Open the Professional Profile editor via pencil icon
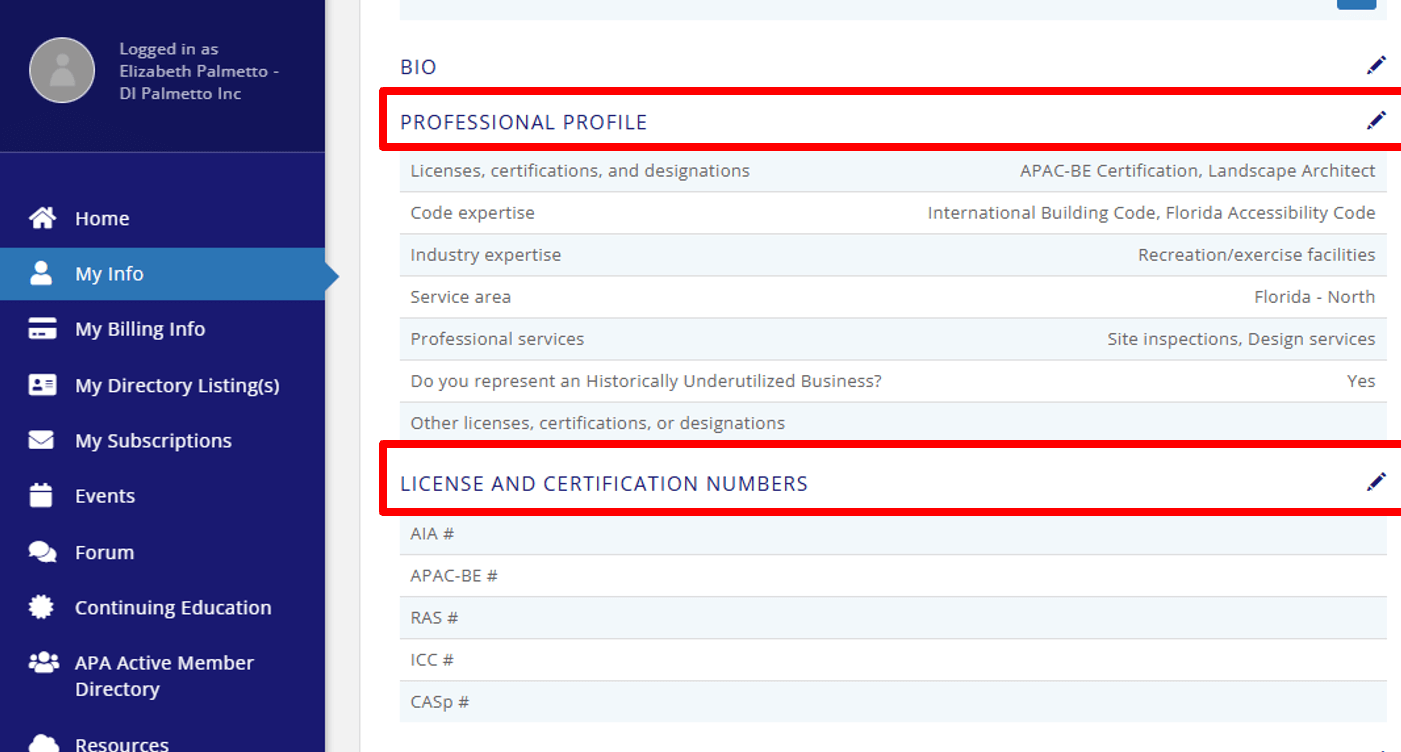Viewport: 1401px width, 752px height. [x=1377, y=119]
